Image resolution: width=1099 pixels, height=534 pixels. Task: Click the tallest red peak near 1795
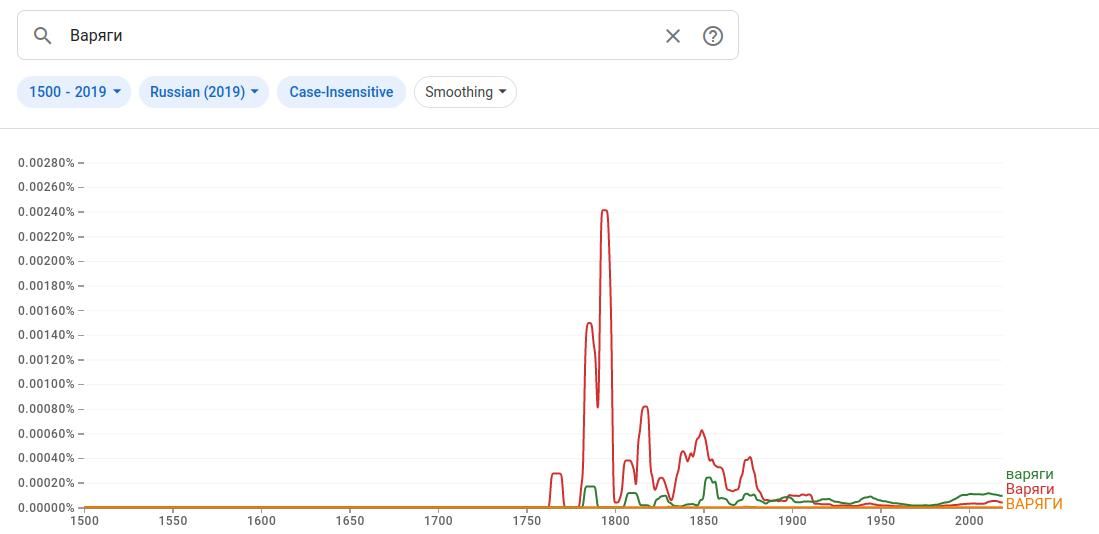pos(604,211)
